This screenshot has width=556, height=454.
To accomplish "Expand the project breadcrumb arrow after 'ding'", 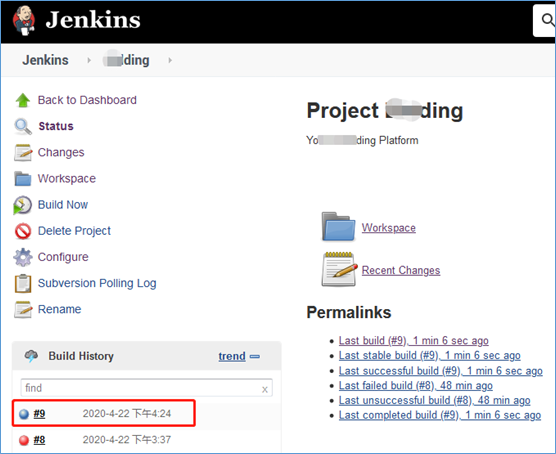I will click(170, 60).
